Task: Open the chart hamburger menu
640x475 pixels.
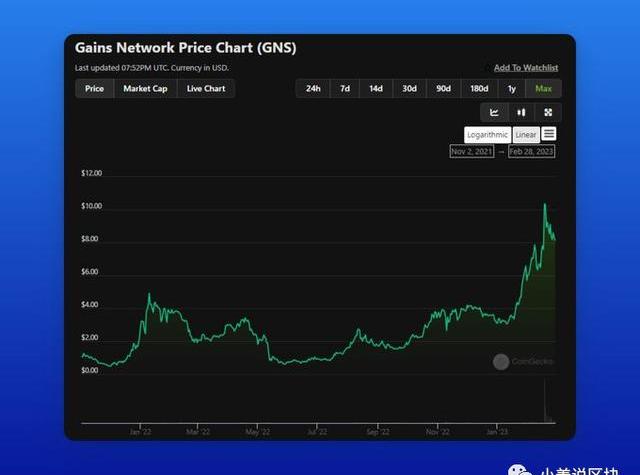Action: click(x=549, y=134)
